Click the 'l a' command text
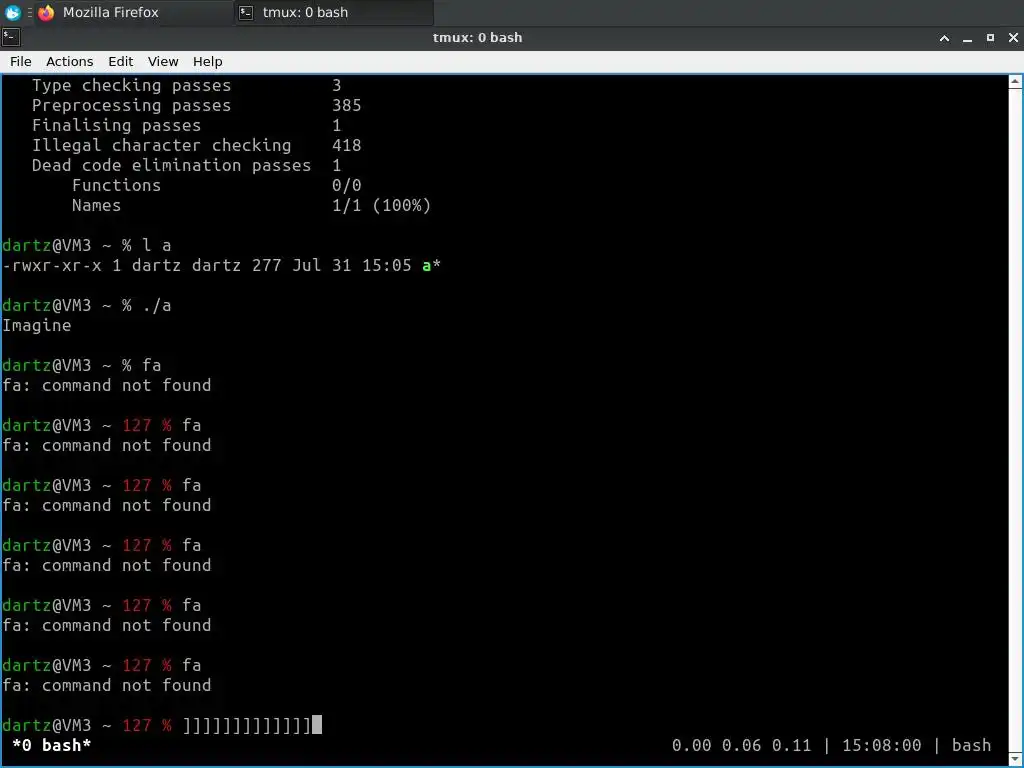 tap(157, 245)
